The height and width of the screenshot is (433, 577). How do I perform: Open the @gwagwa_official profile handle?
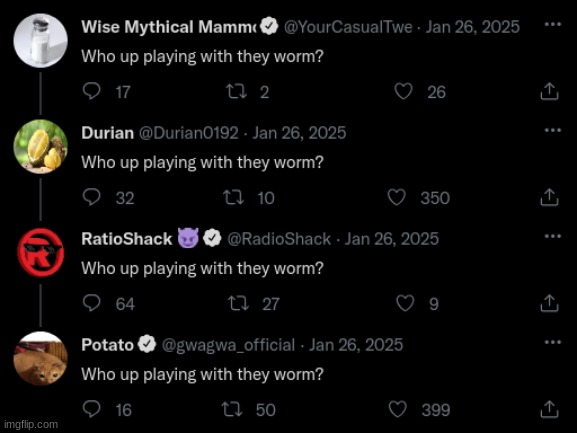coord(229,345)
